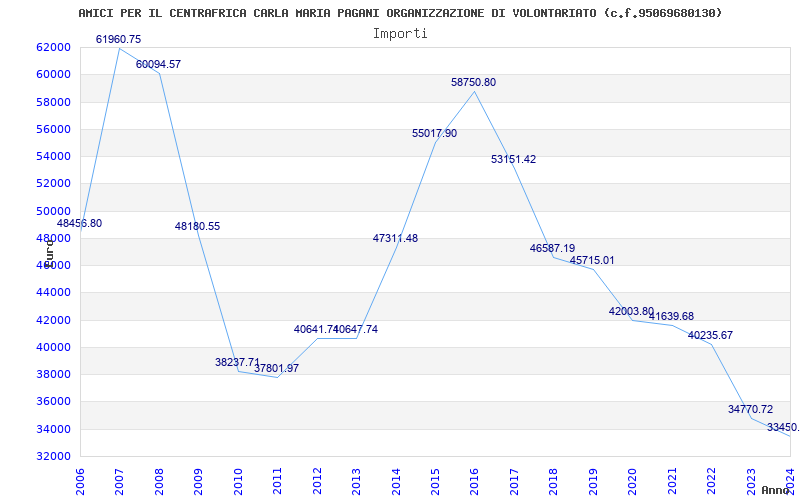Click the 2014 x-axis year label
800x500 pixels.
pyautogui.click(x=395, y=480)
